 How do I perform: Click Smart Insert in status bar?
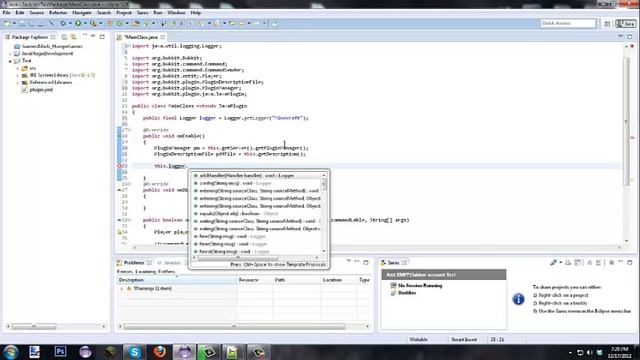(x=464, y=339)
